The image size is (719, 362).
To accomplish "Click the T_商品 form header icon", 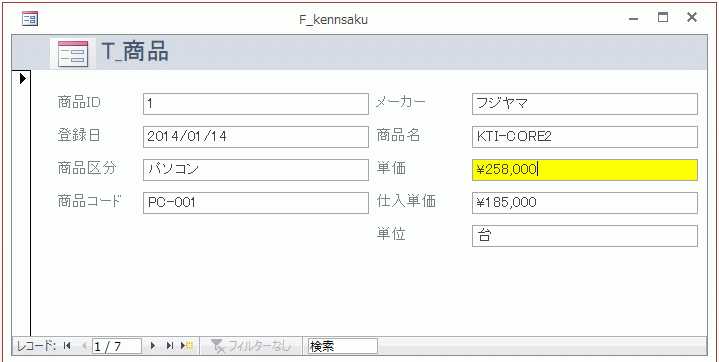I will pos(73,54).
